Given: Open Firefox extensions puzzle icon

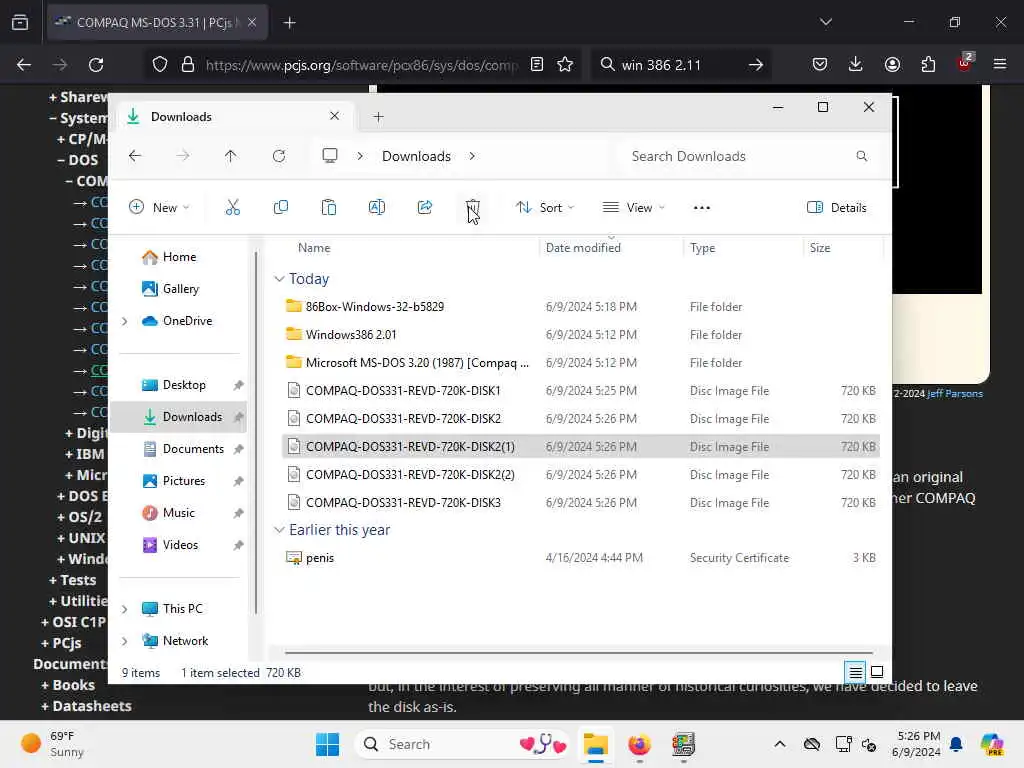Looking at the screenshot, I should (928, 65).
